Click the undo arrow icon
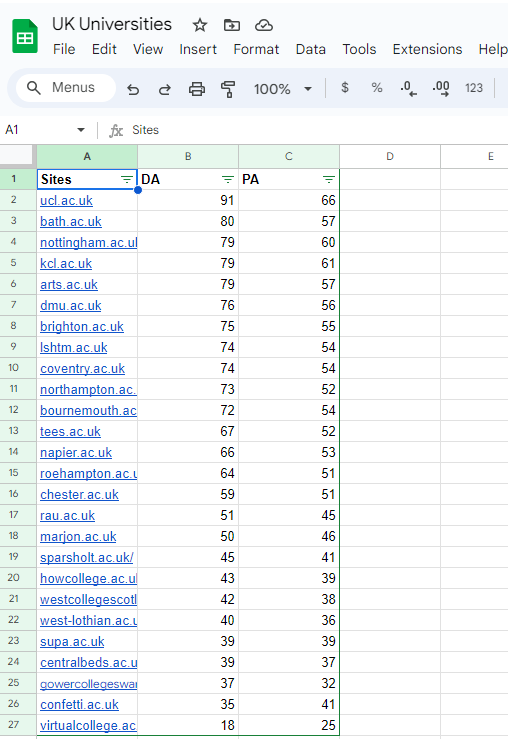508x739 pixels. point(133,89)
